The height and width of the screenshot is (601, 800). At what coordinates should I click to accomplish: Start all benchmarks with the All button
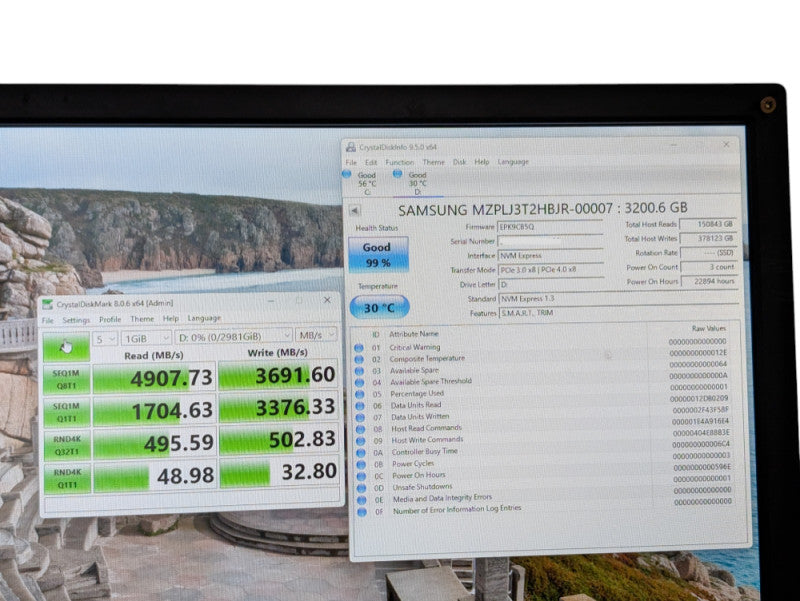[66, 347]
